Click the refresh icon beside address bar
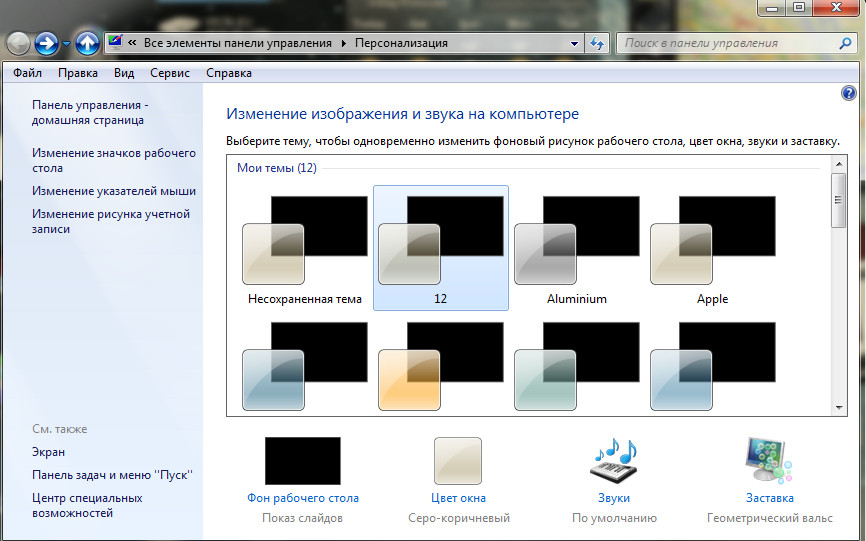866x541 pixels. pyautogui.click(x=597, y=44)
